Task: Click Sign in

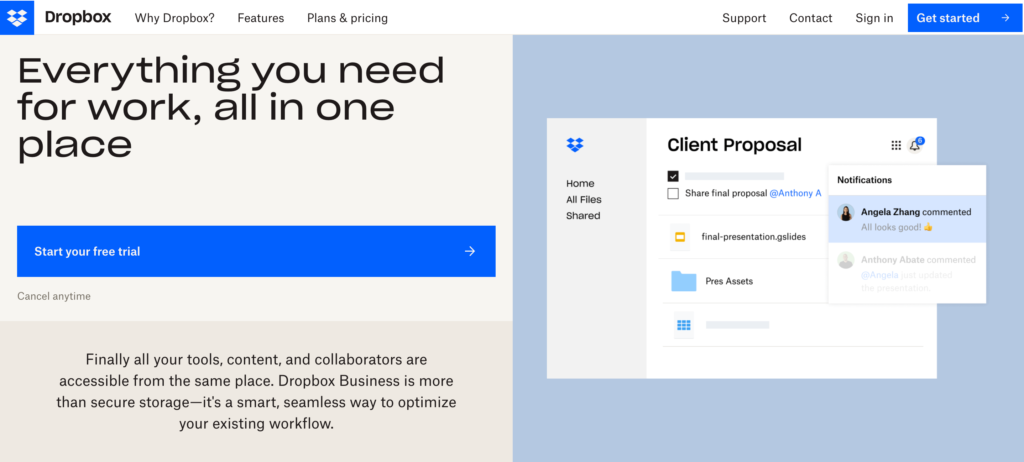Action: click(x=874, y=18)
